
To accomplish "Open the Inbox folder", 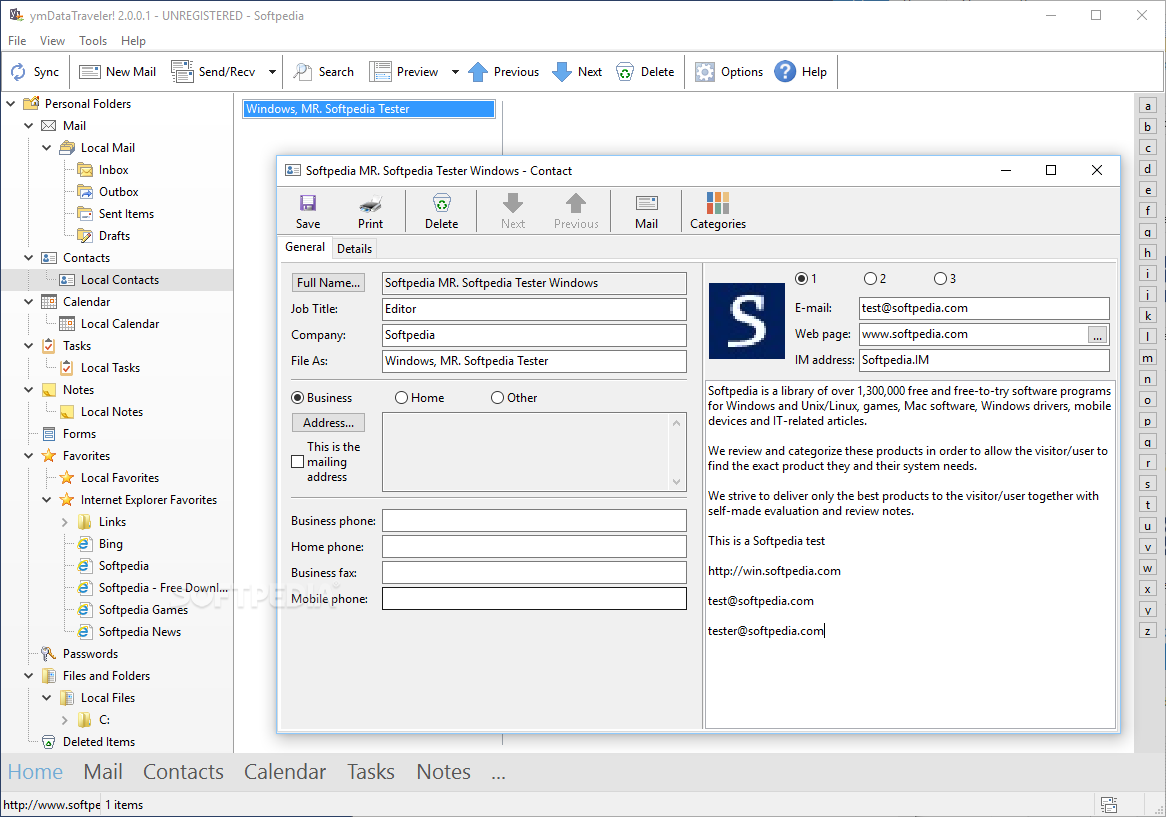I will pos(114,170).
